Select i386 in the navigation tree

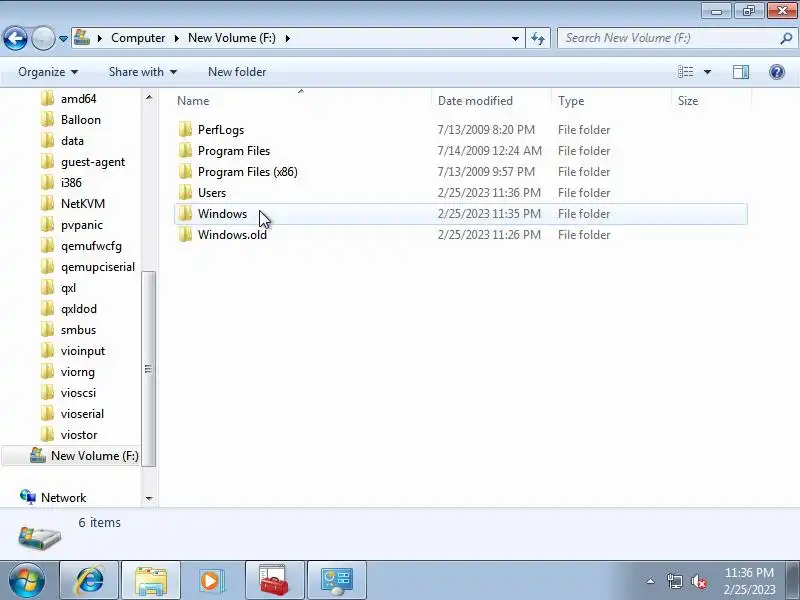tap(71, 183)
